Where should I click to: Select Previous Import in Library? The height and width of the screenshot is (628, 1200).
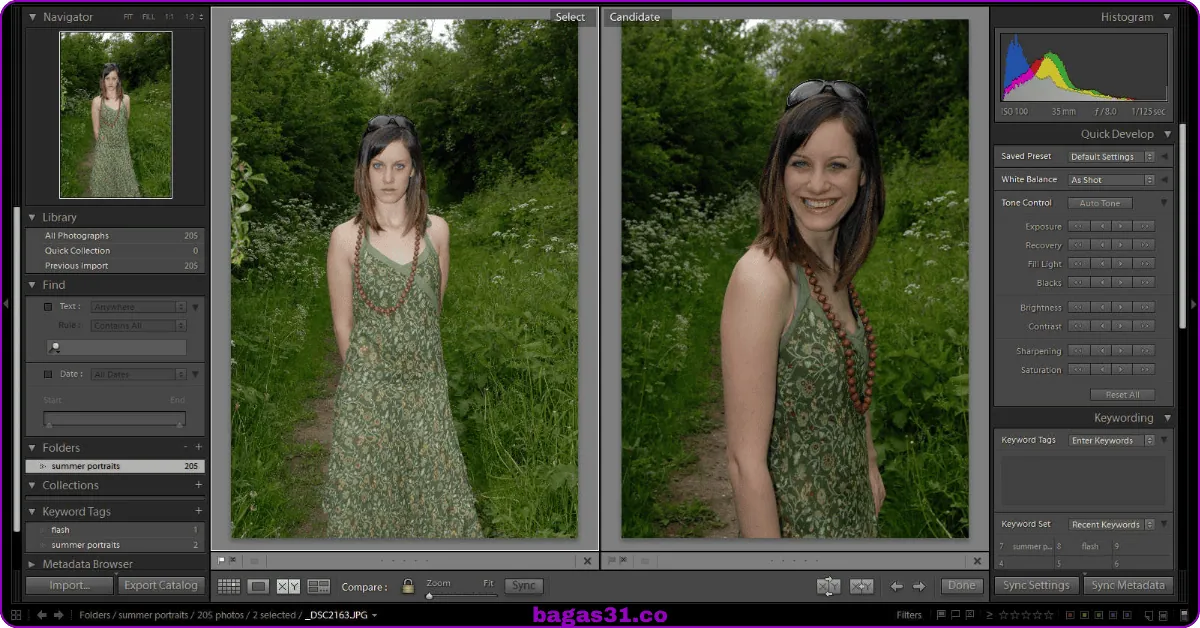(x=115, y=266)
